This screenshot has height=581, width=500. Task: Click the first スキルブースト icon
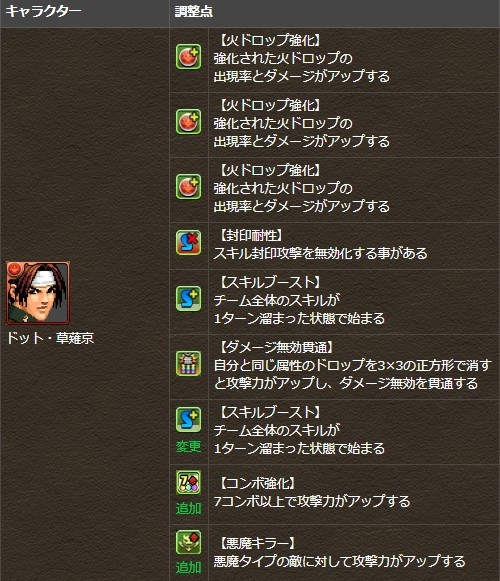189,298
